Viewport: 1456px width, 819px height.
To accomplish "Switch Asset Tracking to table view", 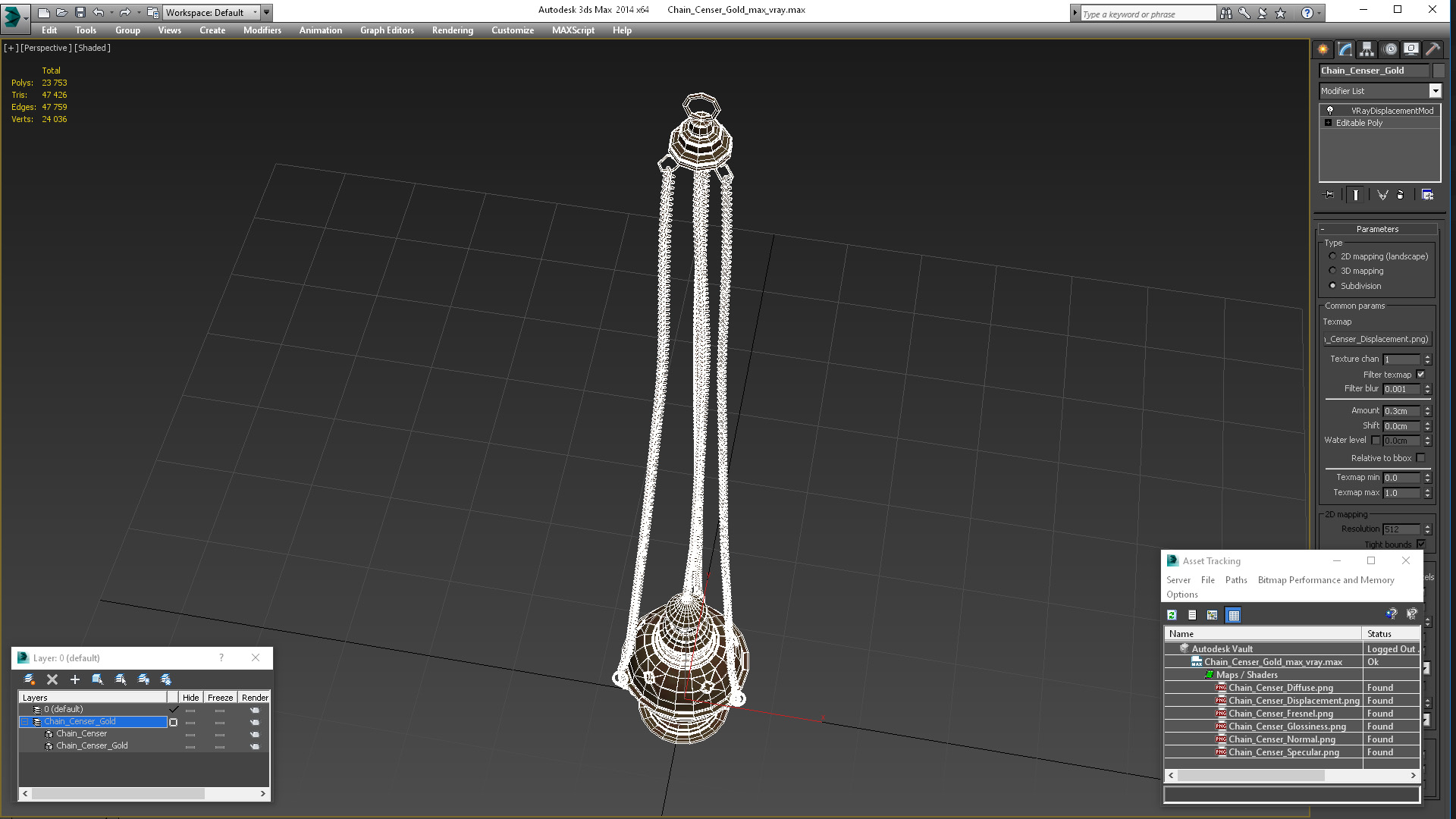I will 1233,615.
